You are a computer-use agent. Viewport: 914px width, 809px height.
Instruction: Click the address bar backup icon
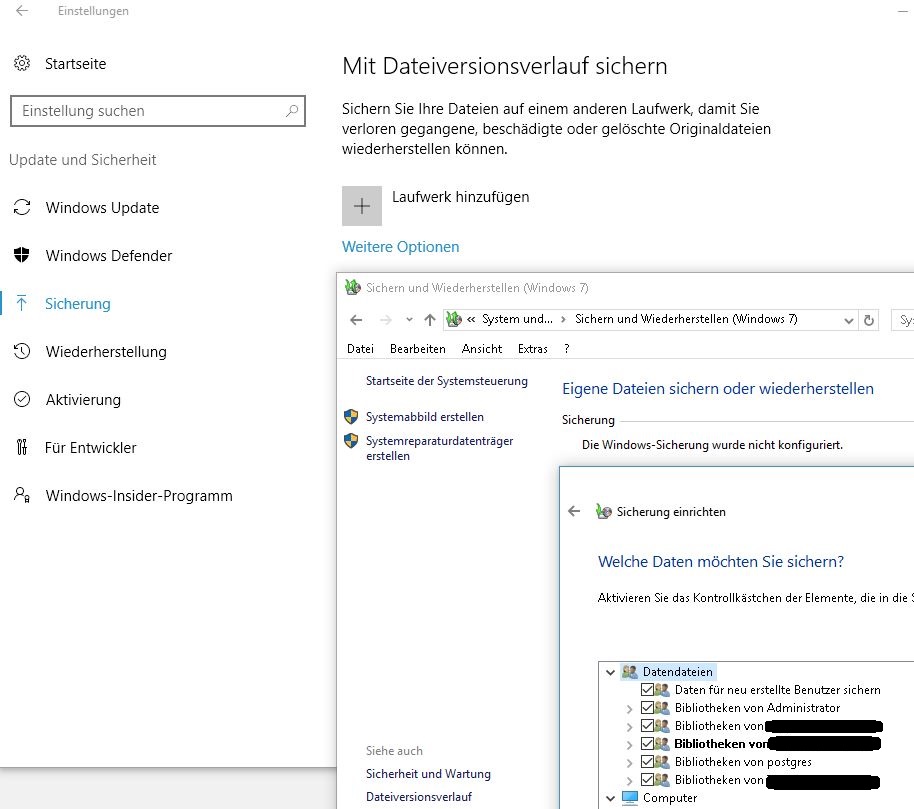[x=454, y=319]
